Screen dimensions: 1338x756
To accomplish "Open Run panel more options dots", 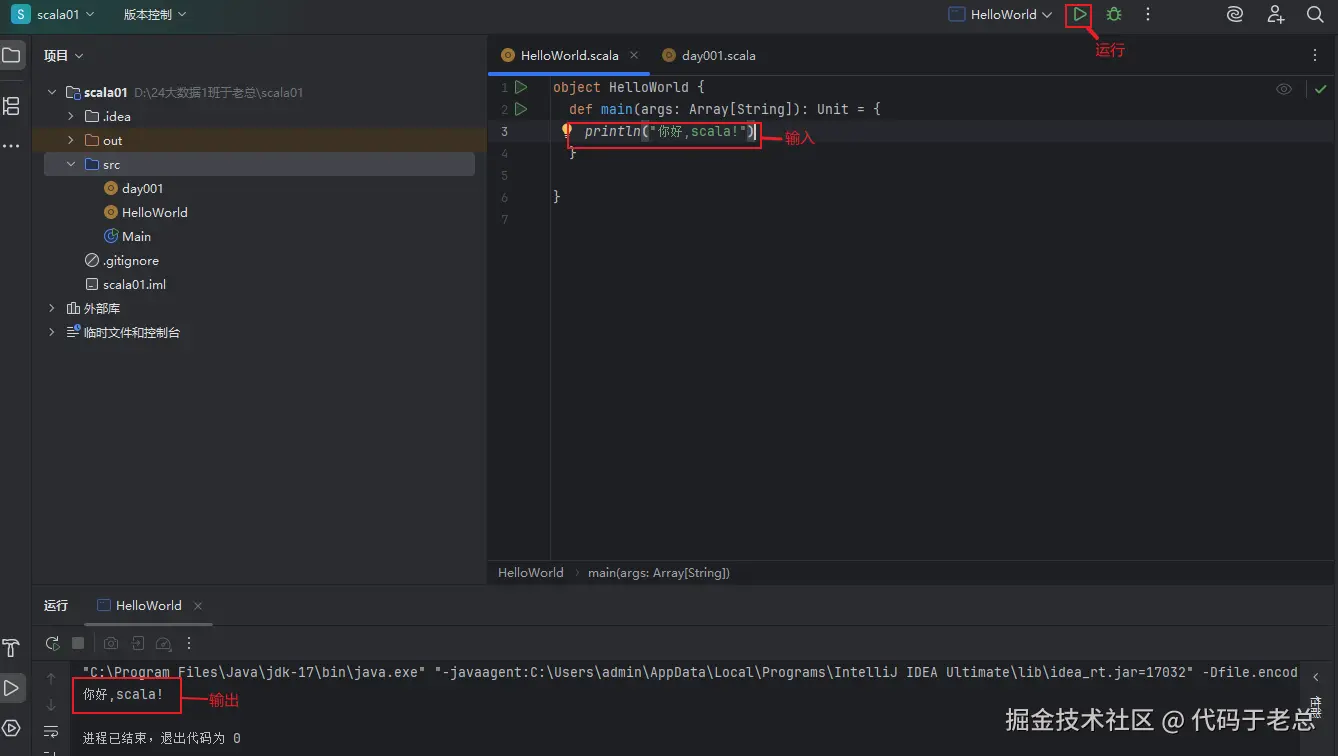I will pos(189,644).
